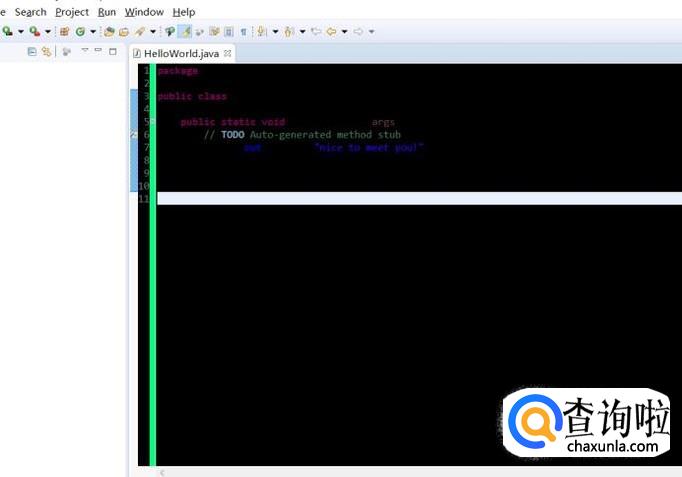The height and width of the screenshot is (477, 682).
Task: Click the Run (green play) icon
Action: tap(7, 31)
